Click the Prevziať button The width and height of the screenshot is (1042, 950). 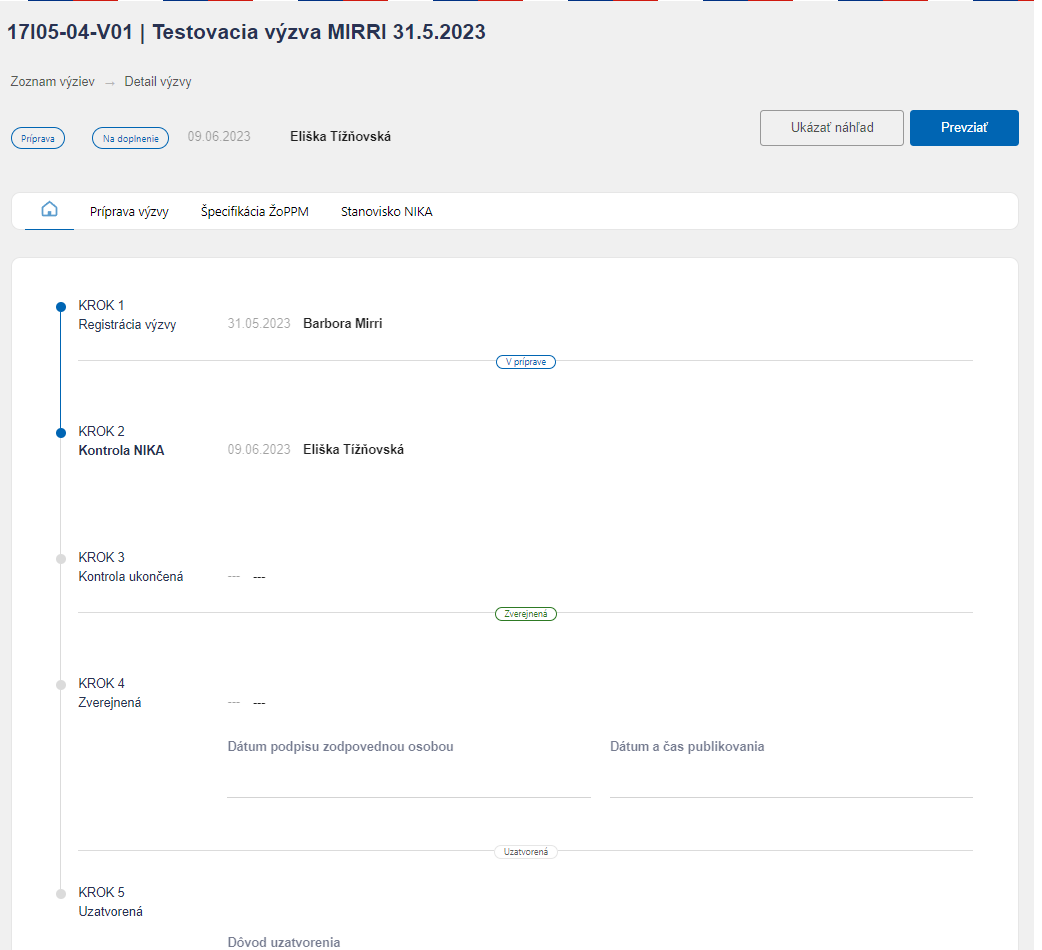tap(964, 128)
